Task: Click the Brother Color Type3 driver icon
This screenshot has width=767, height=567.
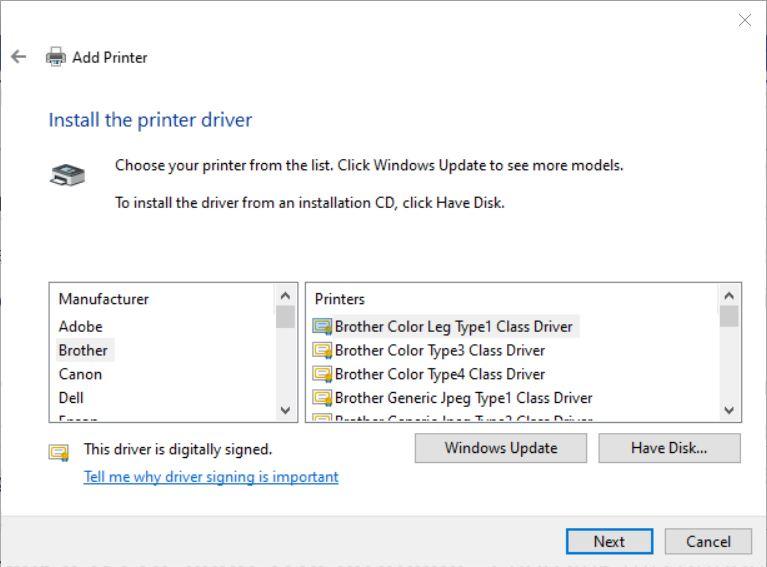Action: (x=322, y=350)
